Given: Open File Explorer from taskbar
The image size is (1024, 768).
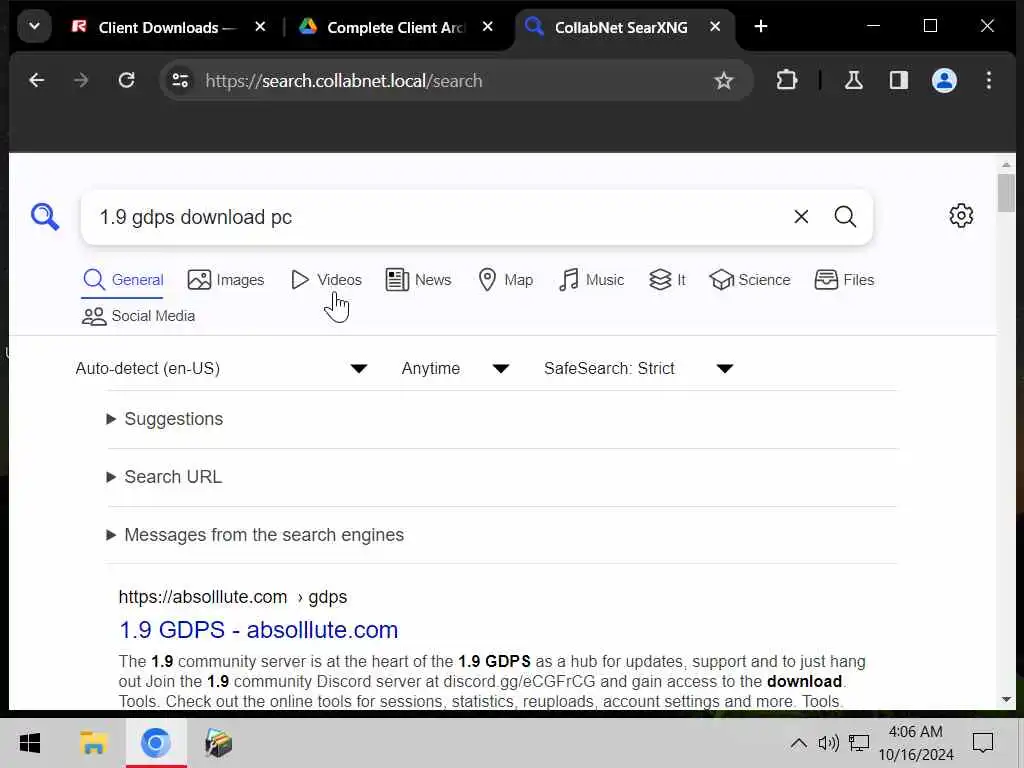Looking at the screenshot, I should [93, 743].
